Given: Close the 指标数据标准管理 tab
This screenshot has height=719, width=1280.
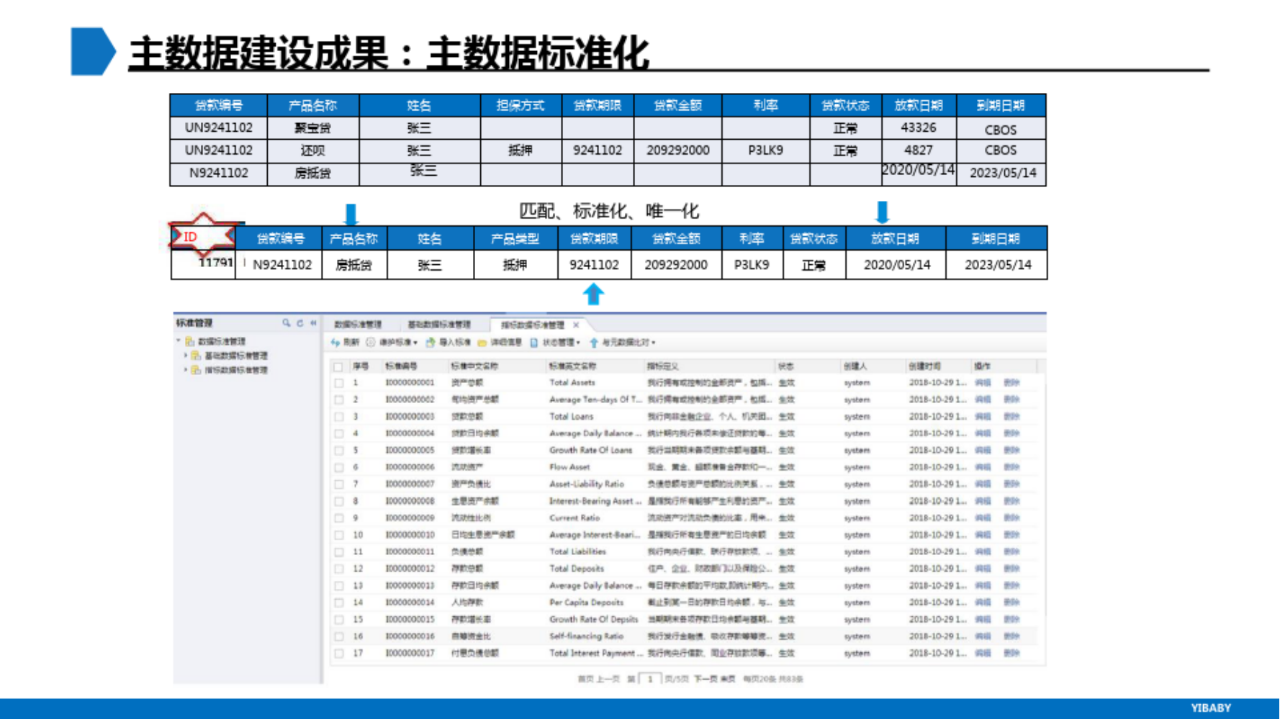Looking at the screenshot, I should (577, 325).
